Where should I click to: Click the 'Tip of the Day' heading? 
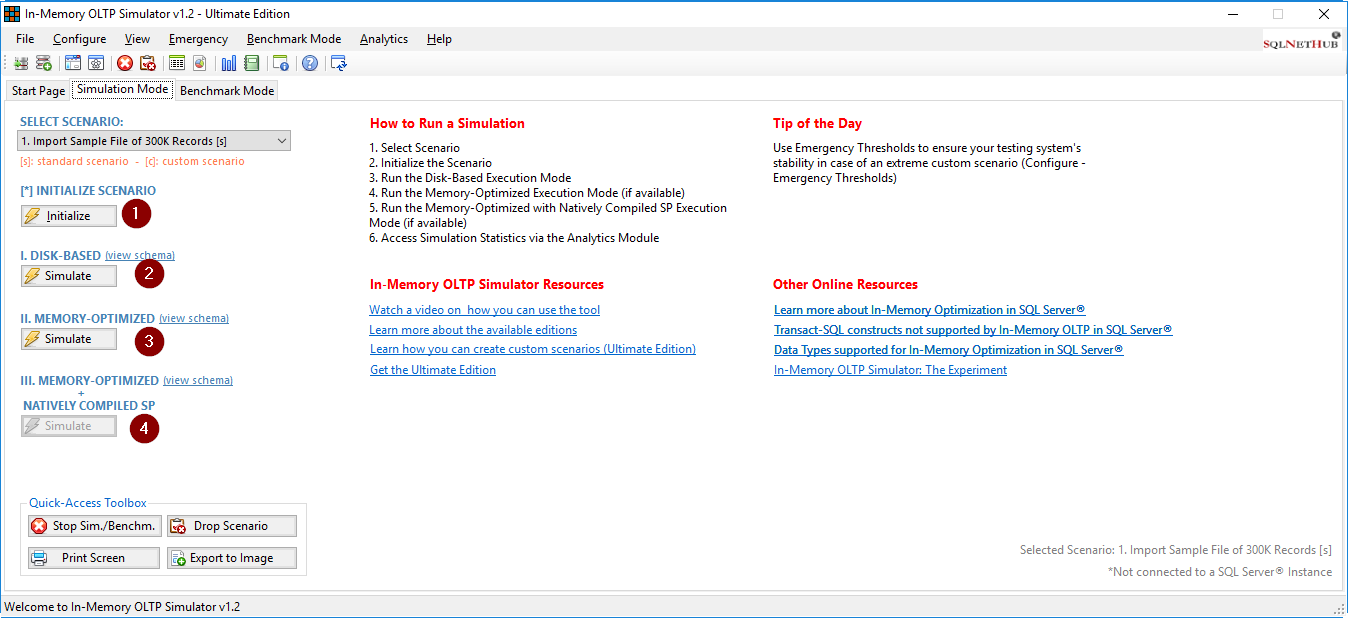point(817,124)
